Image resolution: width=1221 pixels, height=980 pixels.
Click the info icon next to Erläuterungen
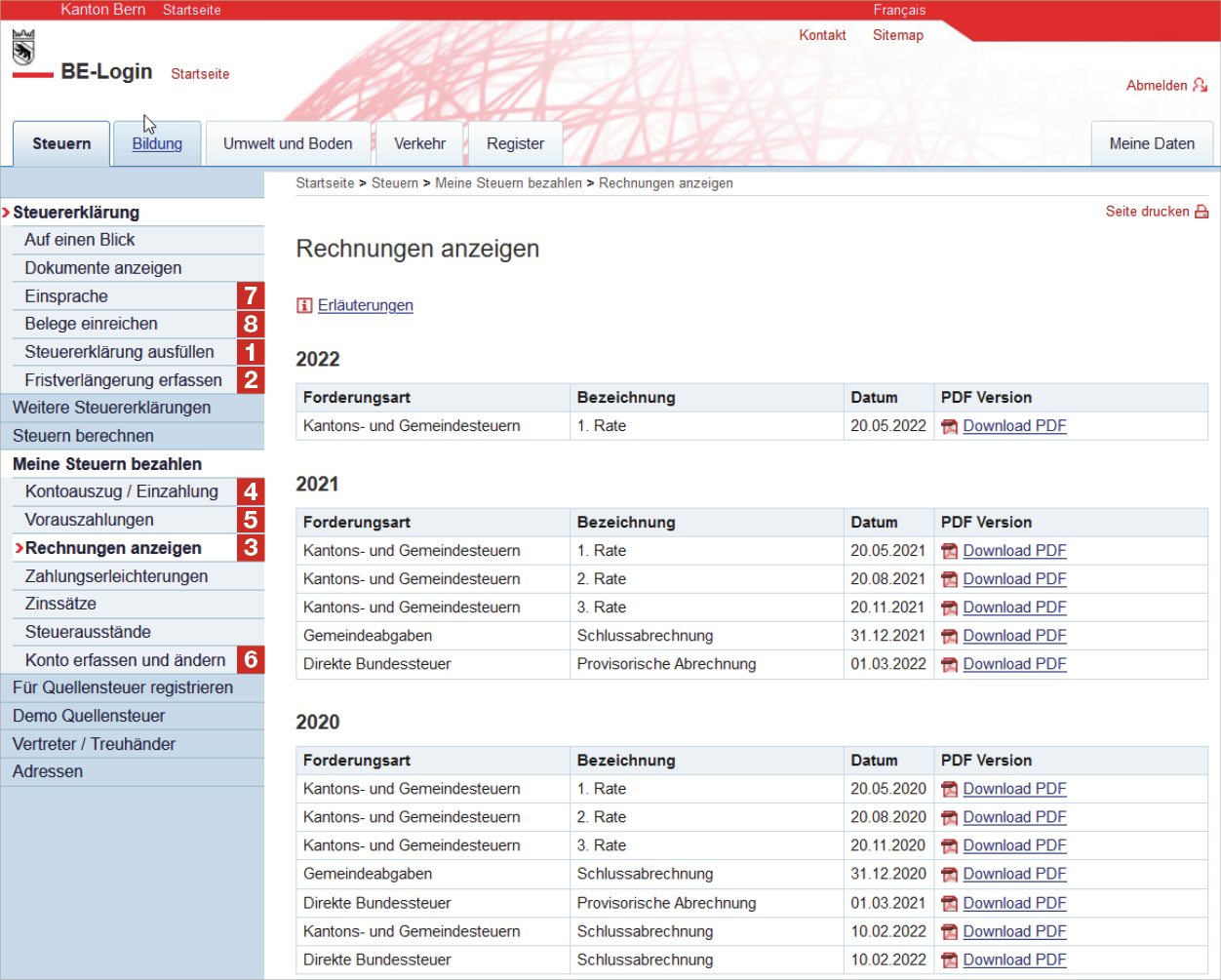click(x=304, y=306)
